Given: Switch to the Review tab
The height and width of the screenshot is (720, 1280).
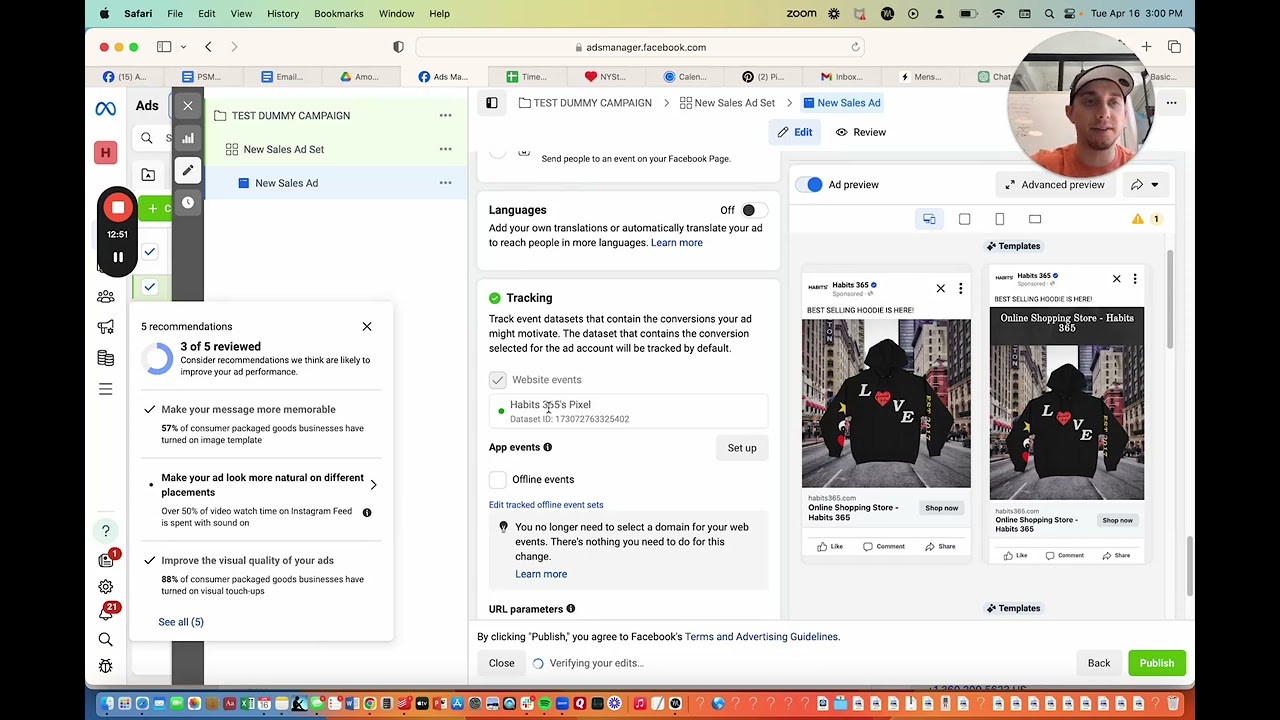Looking at the screenshot, I should tap(861, 132).
